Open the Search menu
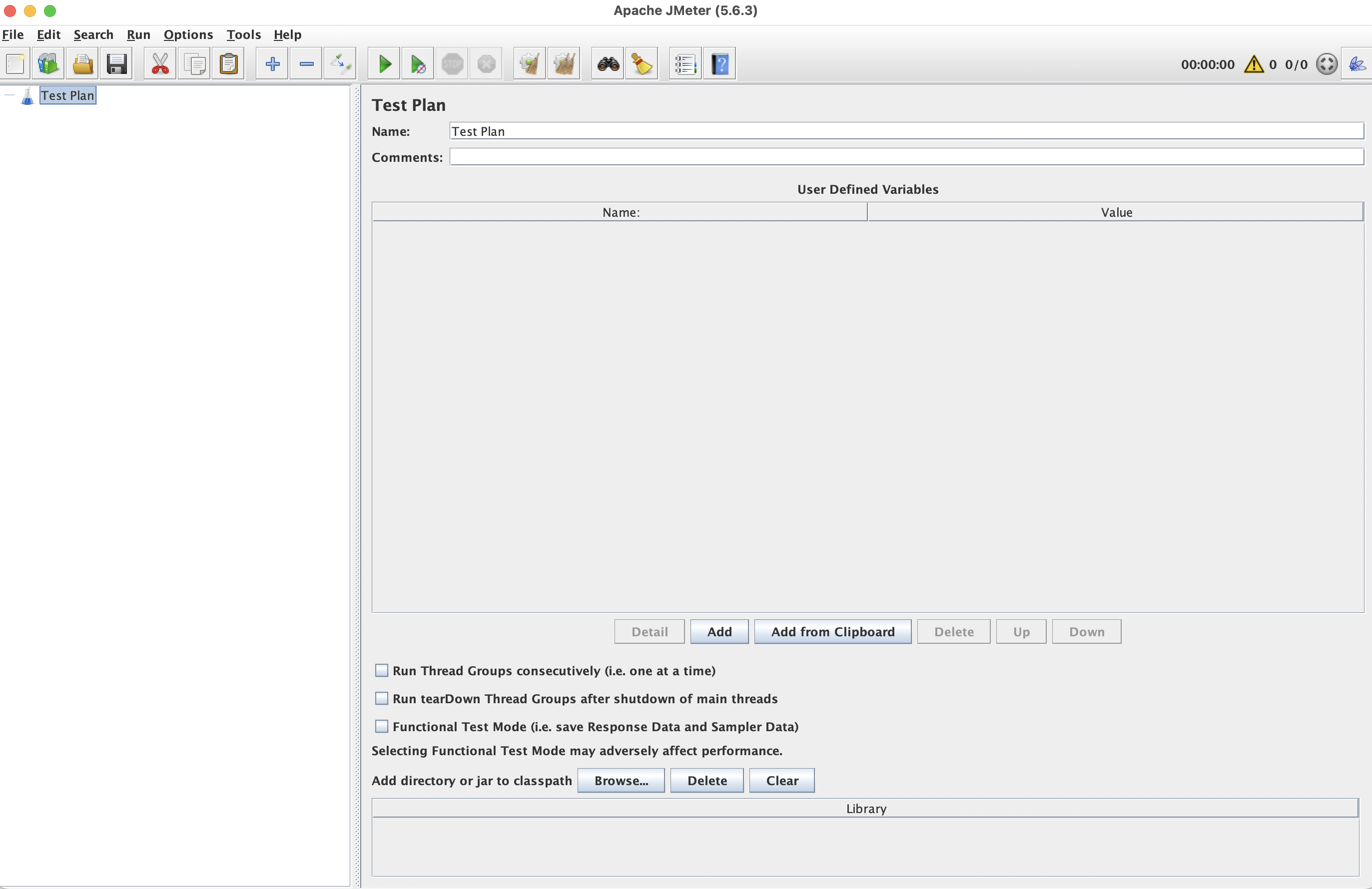The image size is (1372, 889). tap(93, 34)
